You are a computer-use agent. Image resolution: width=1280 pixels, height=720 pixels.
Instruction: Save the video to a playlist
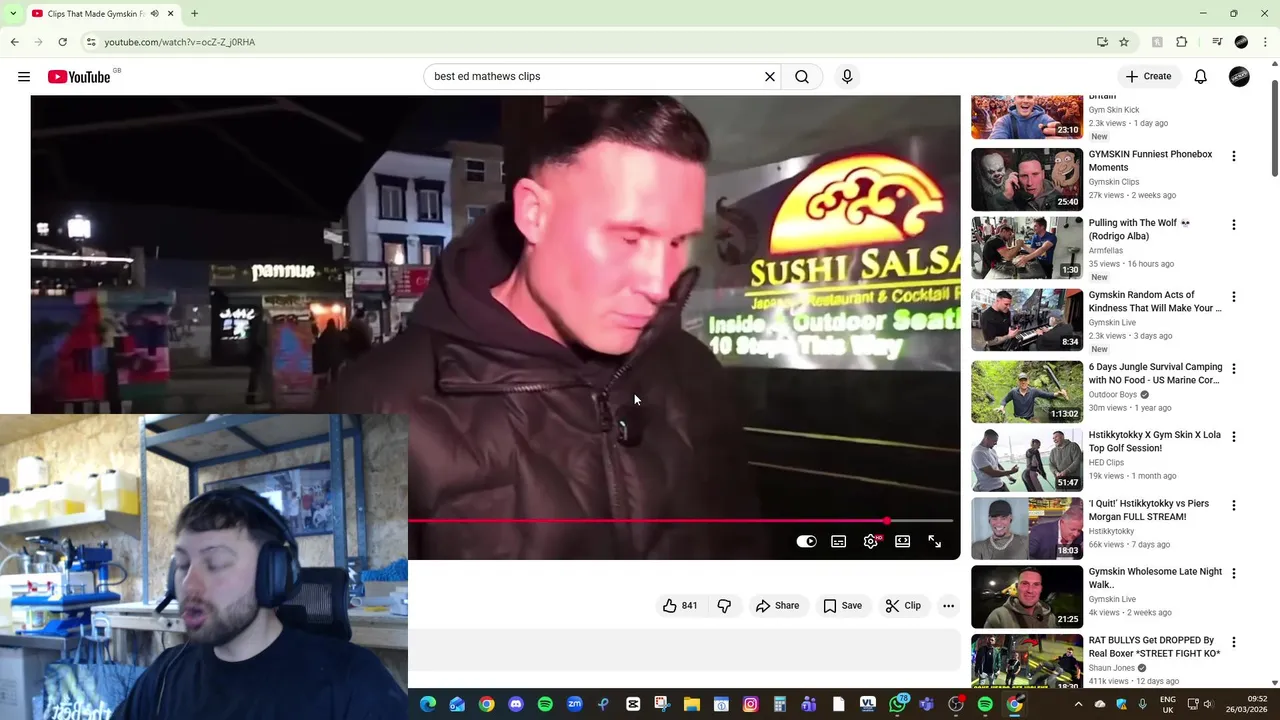coord(842,605)
